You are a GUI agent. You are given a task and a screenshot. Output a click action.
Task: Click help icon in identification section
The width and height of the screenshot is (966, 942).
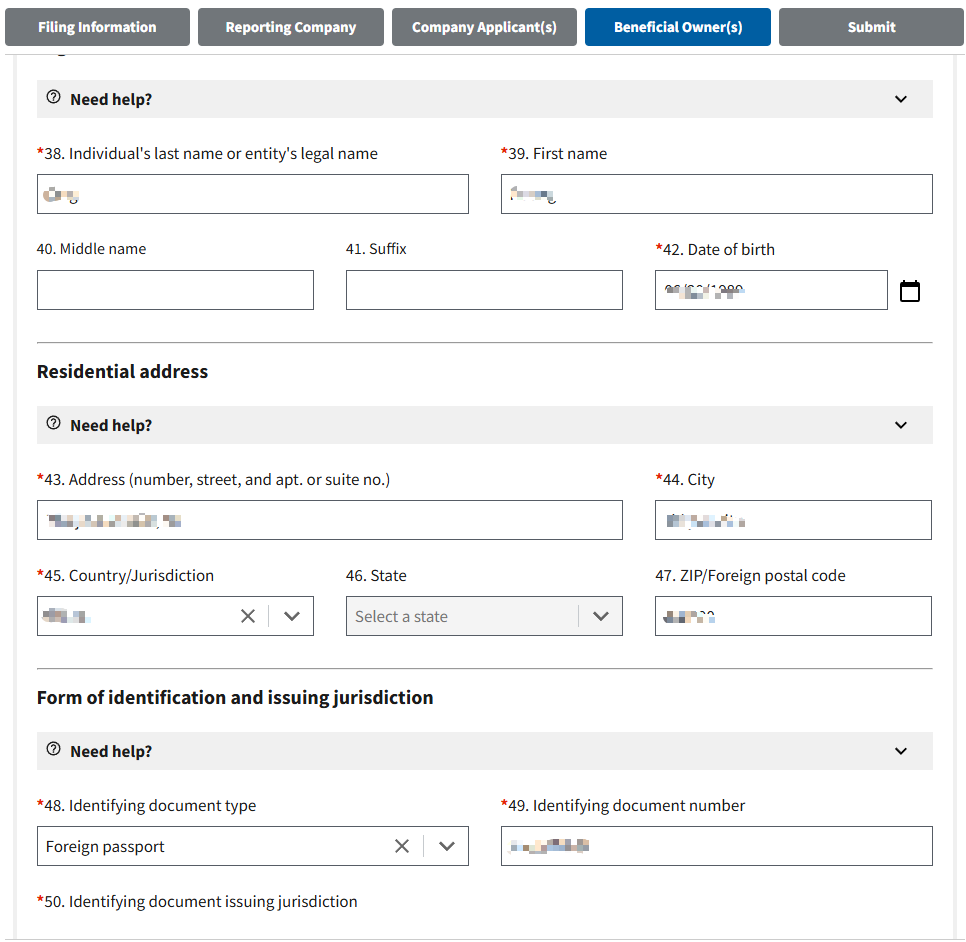54,750
